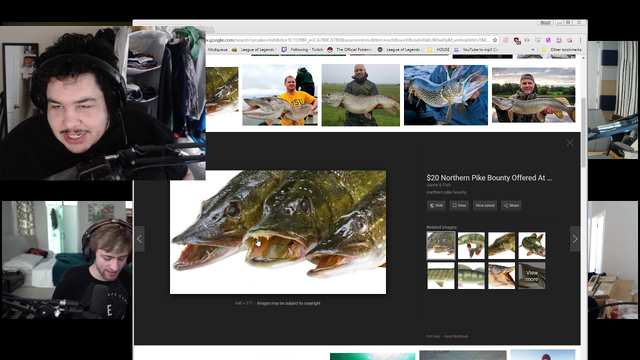Click the dark red shield extension icon
Image resolution: width=640 pixels, height=360 pixels.
(x=517, y=40)
